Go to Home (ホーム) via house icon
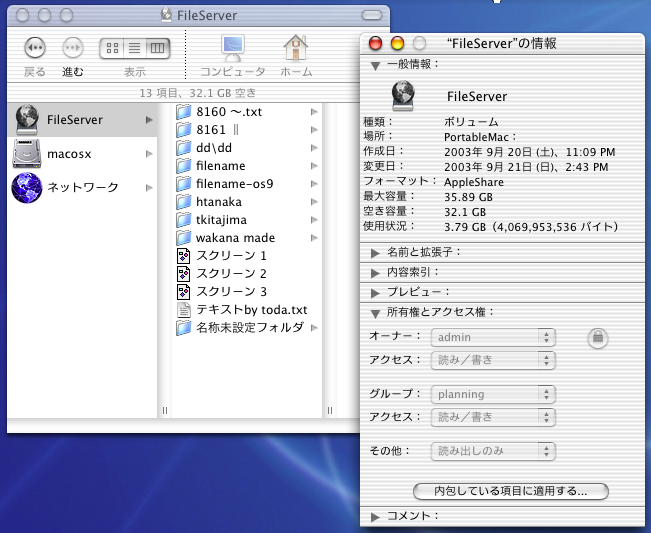This screenshot has height=533, width=651. [295, 48]
